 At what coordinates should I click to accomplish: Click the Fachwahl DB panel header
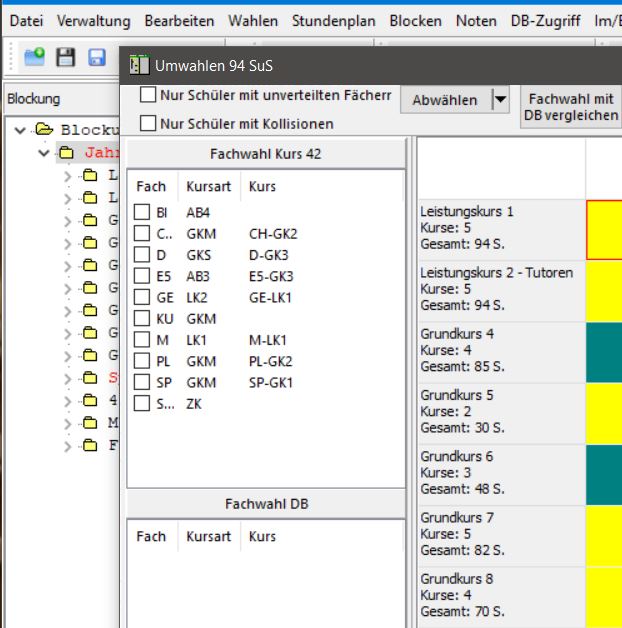[x=266, y=504]
